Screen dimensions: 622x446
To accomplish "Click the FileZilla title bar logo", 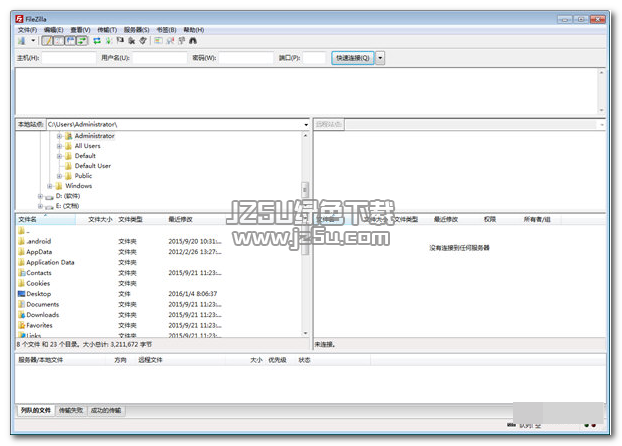I will [x=19, y=19].
